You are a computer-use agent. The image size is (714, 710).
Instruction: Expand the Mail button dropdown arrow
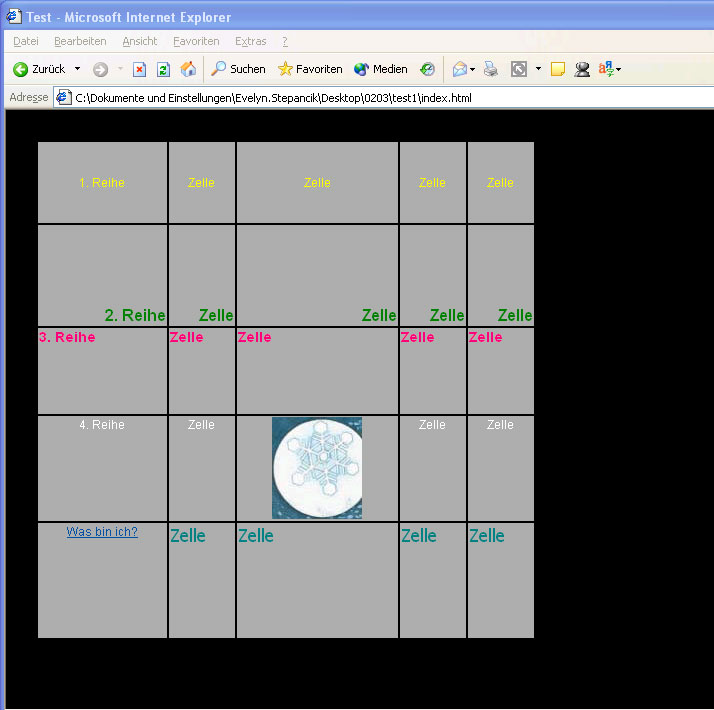point(472,69)
